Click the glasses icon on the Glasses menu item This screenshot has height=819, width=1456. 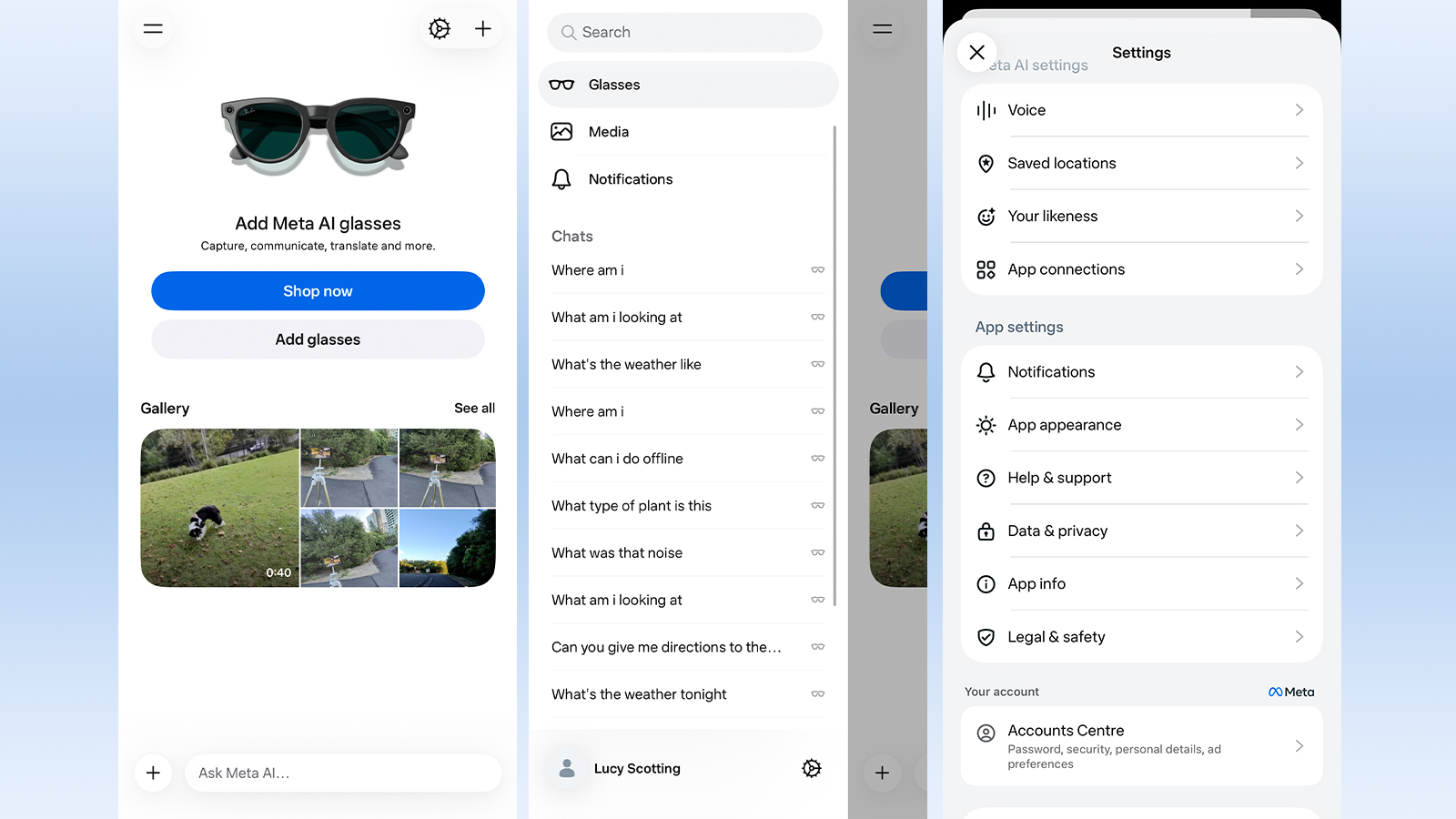coord(562,85)
